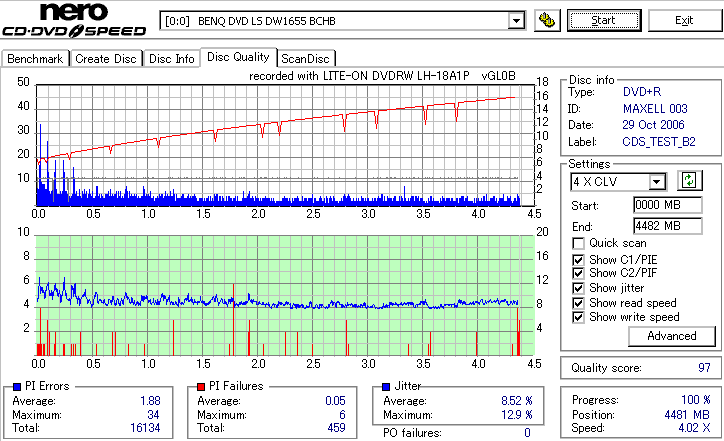
Task: Switch to the Benchmark tab
Action: point(35,59)
